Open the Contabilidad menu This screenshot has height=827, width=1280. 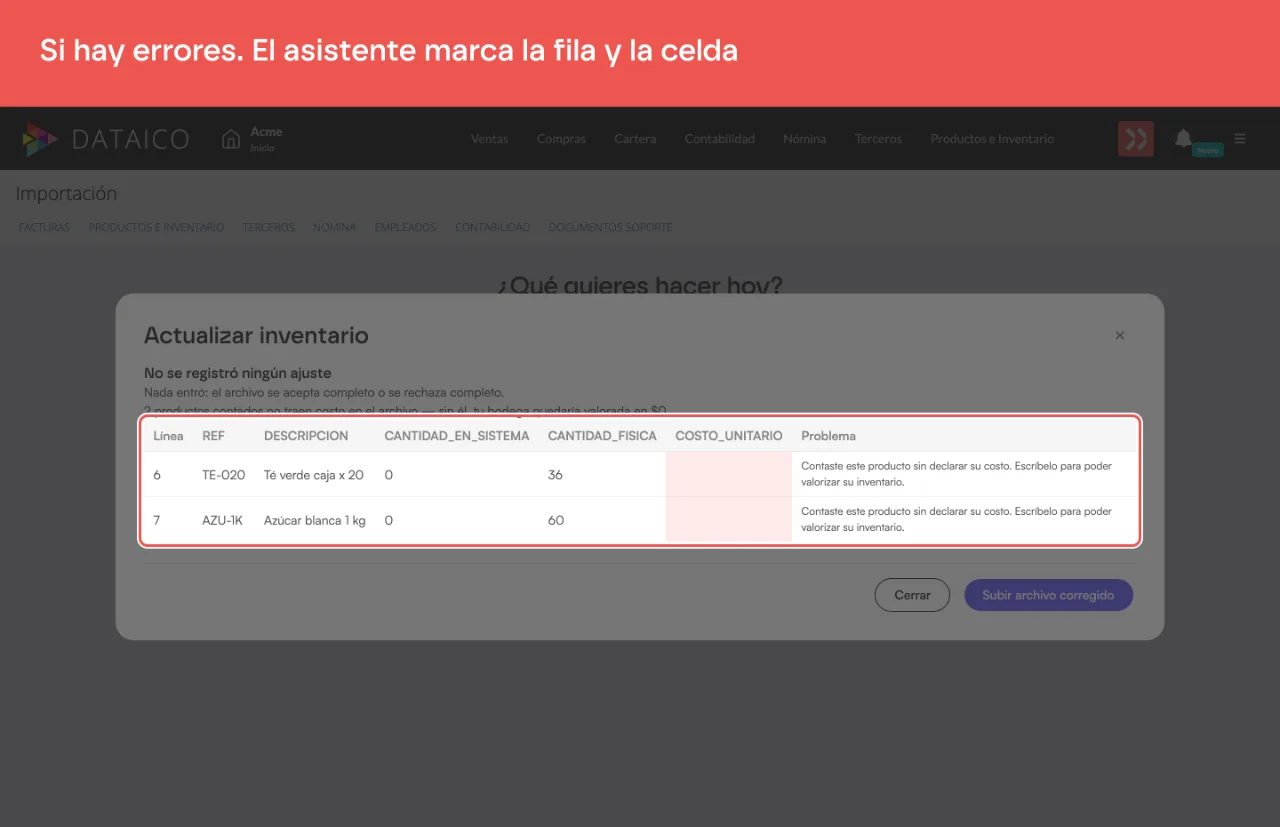(720, 139)
